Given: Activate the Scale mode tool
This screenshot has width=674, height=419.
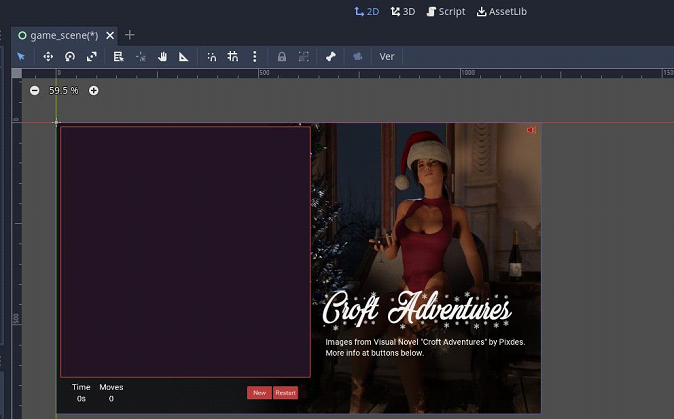Looking at the screenshot, I should point(92,56).
